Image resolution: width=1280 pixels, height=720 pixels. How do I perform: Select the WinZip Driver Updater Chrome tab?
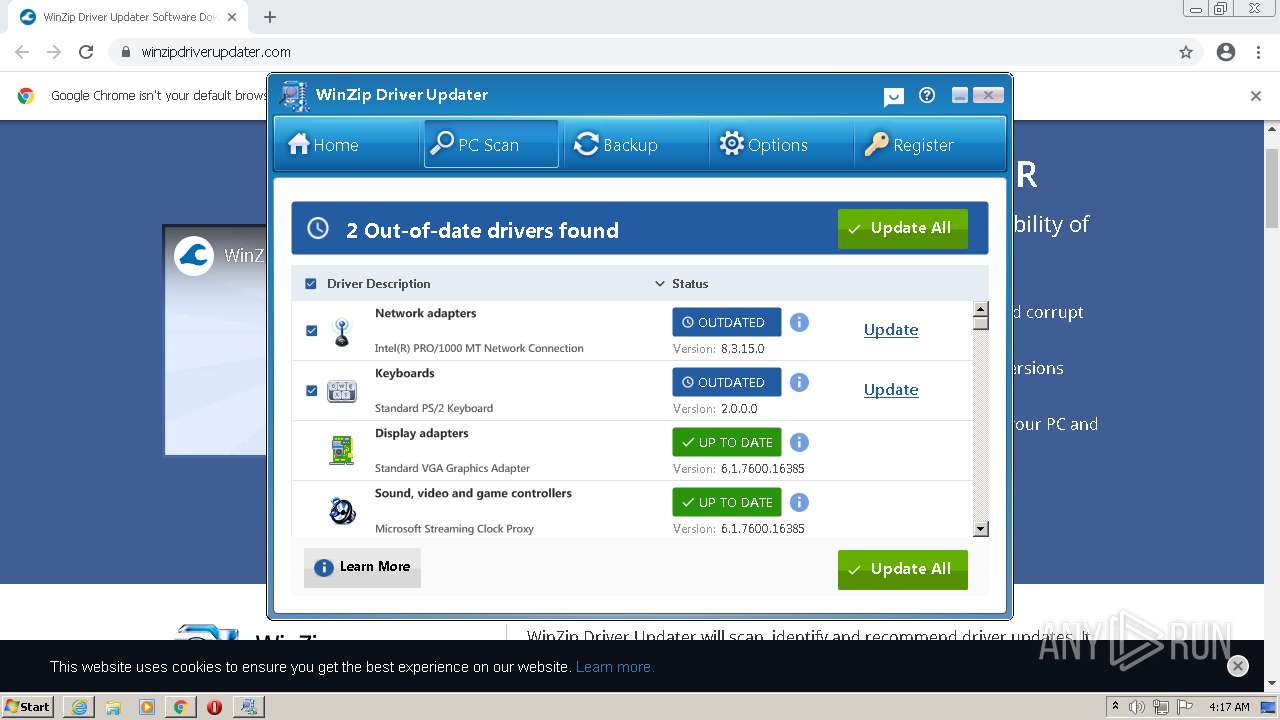pos(128,17)
